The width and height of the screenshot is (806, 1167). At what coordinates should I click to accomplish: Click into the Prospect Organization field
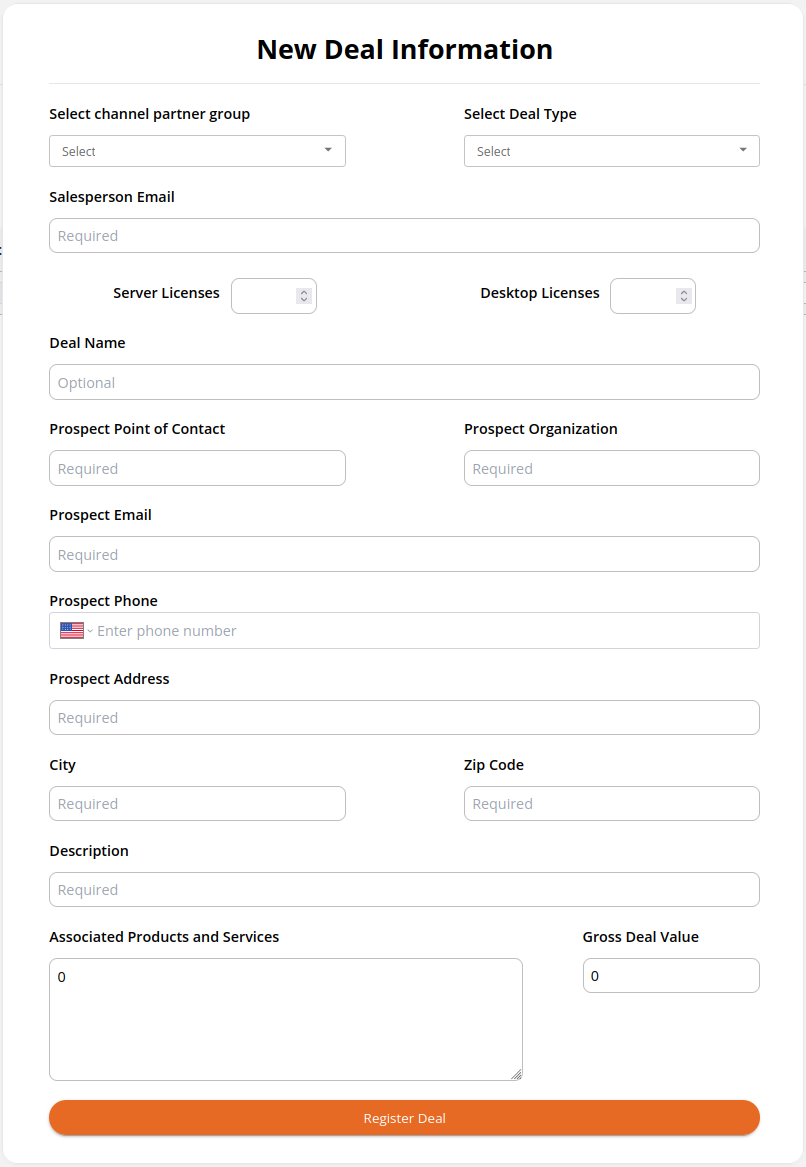pyautogui.click(x=612, y=468)
